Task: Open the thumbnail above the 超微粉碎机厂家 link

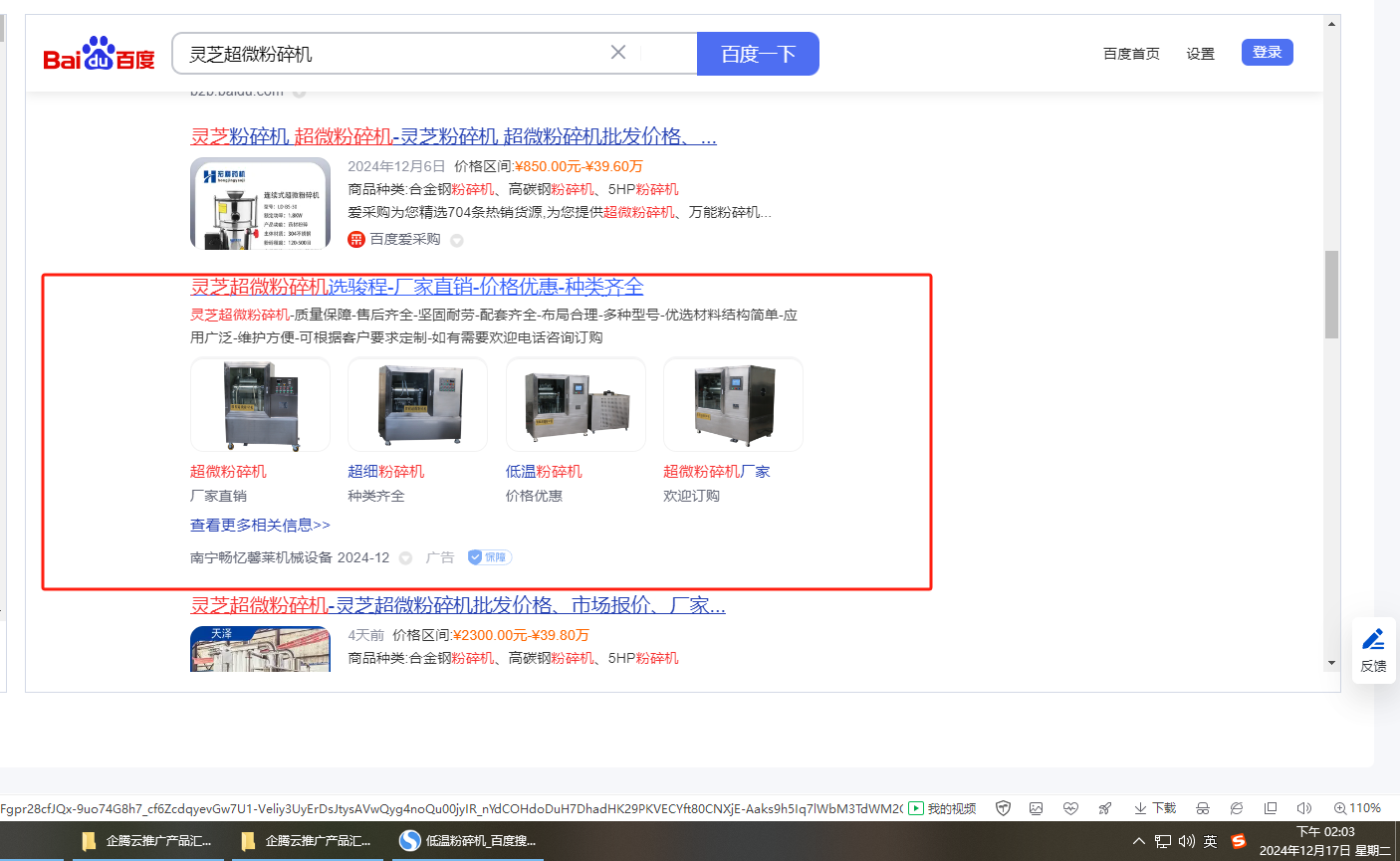Action: (x=733, y=404)
